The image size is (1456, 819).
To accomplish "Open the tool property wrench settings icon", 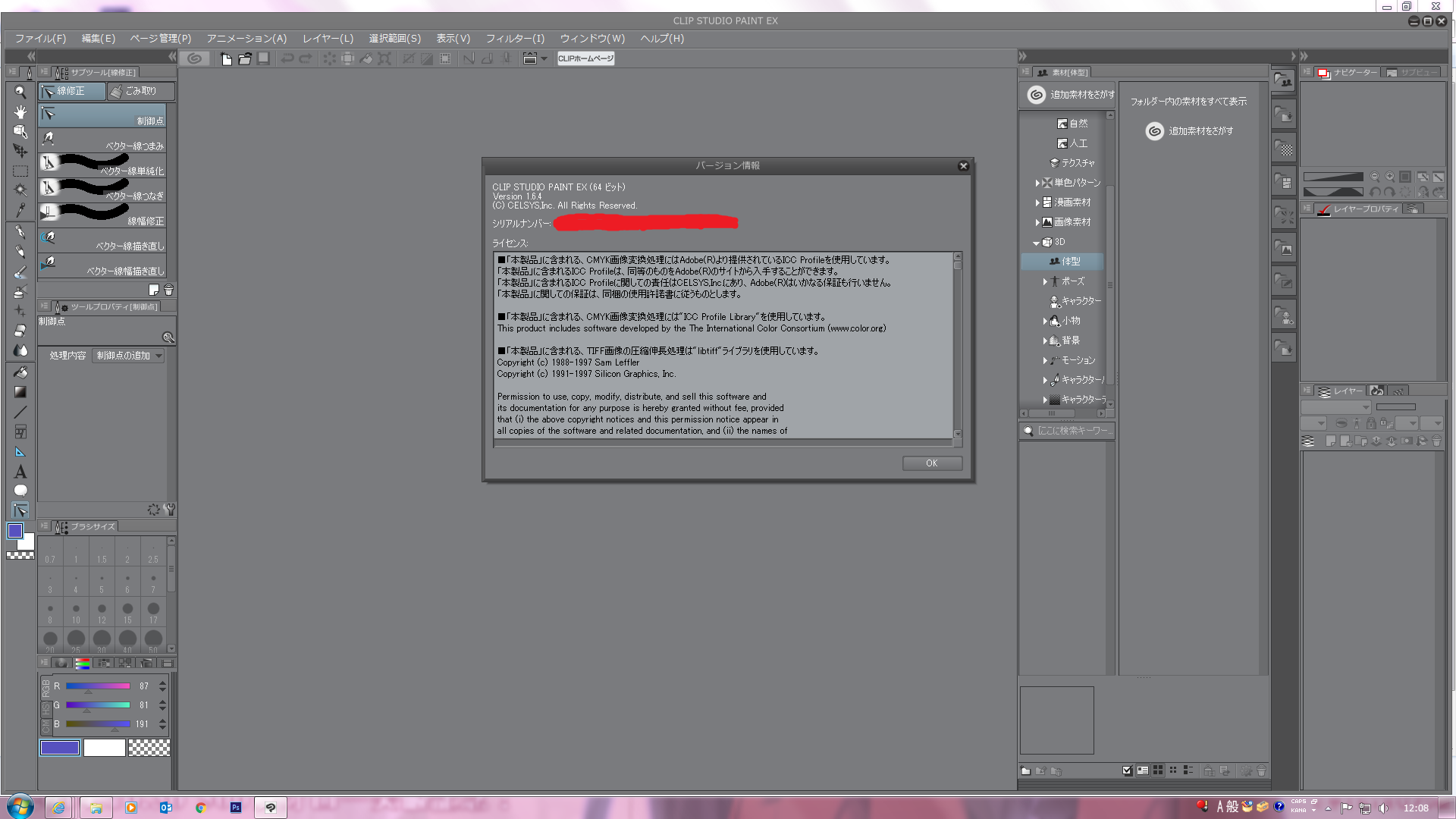I will pyautogui.click(x=169, y=510).
